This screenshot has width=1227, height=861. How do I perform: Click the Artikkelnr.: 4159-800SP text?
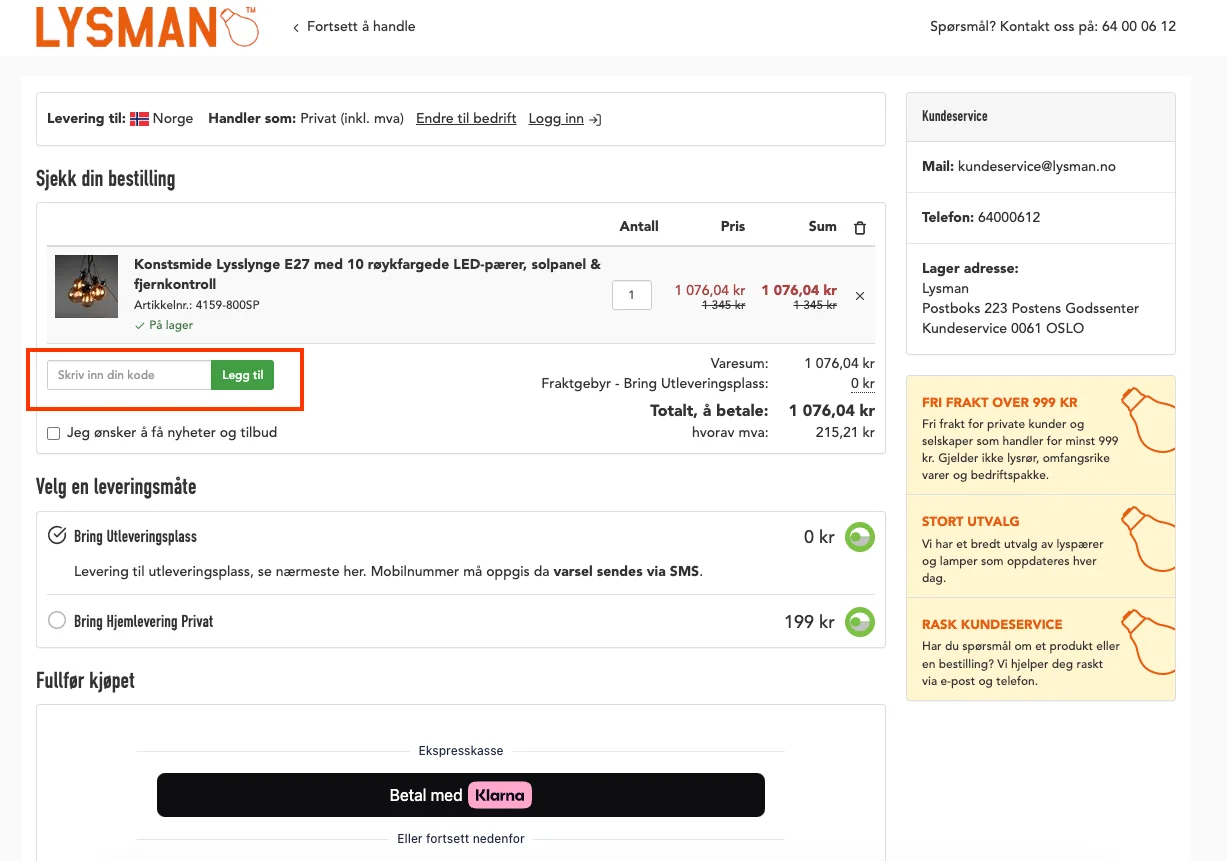click(x=197, y=304)
